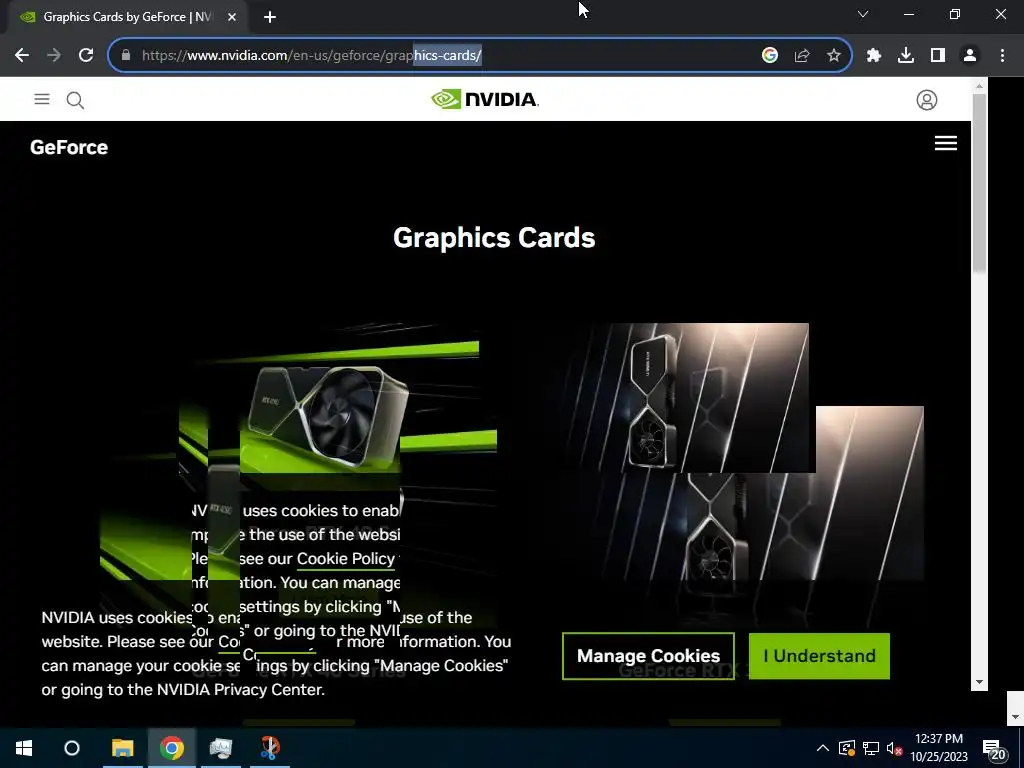Click the page vertical scrollbar thumb
This screenshot has width=1024, height=768.
980,183
